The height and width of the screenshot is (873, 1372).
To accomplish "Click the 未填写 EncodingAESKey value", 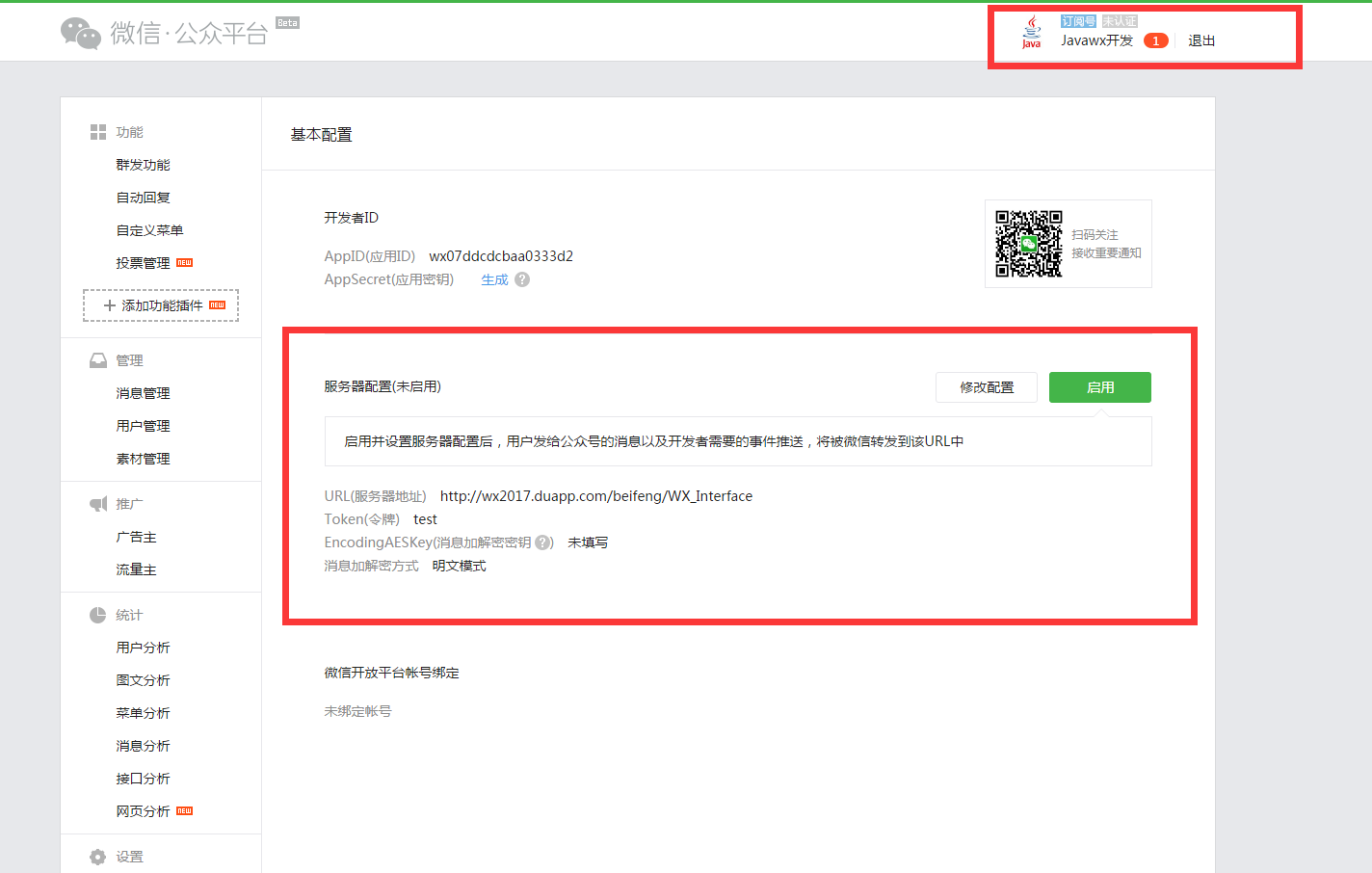I will coord(588,542).
